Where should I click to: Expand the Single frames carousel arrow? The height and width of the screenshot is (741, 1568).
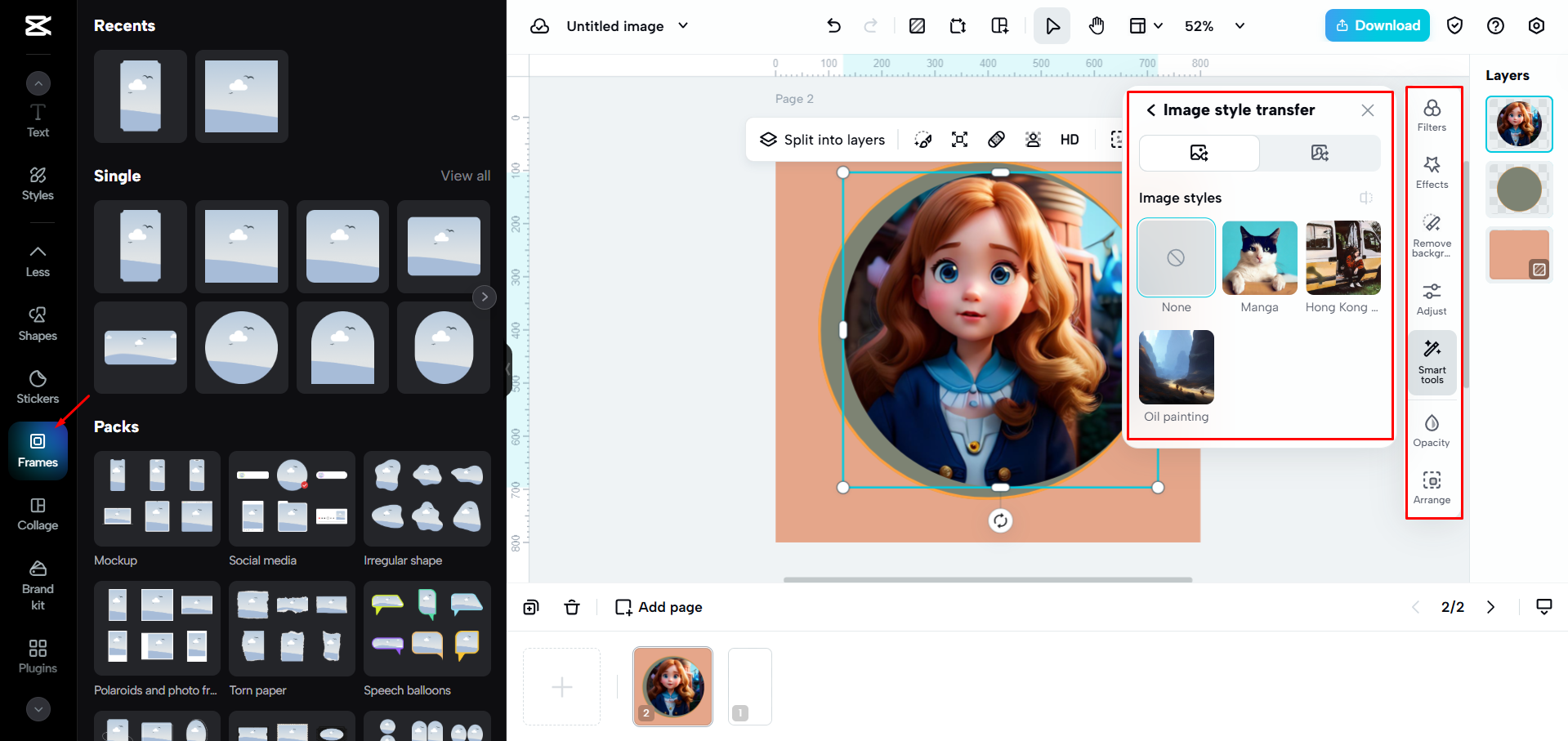(x=484, y=297)
